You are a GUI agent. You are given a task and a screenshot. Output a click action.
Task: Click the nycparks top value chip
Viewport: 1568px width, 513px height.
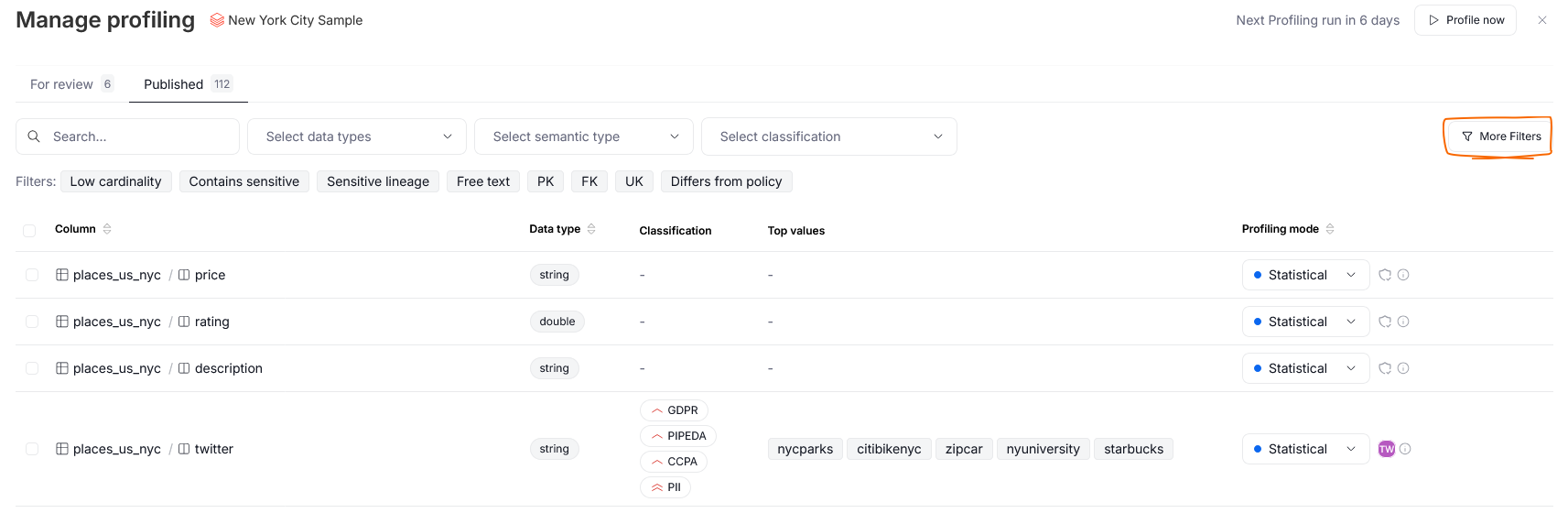806,449
